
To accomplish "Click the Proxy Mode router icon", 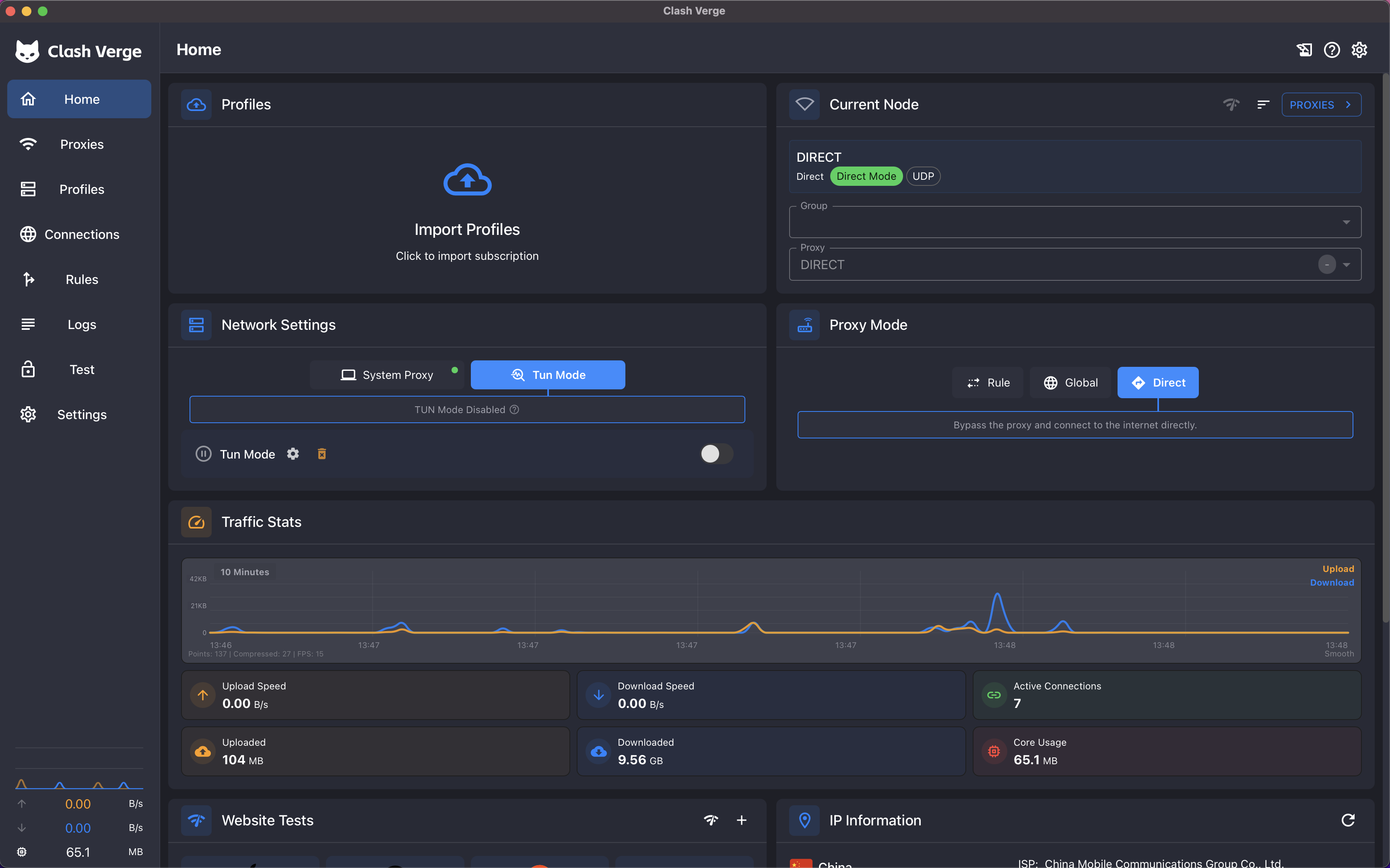I will coord(804,325).
